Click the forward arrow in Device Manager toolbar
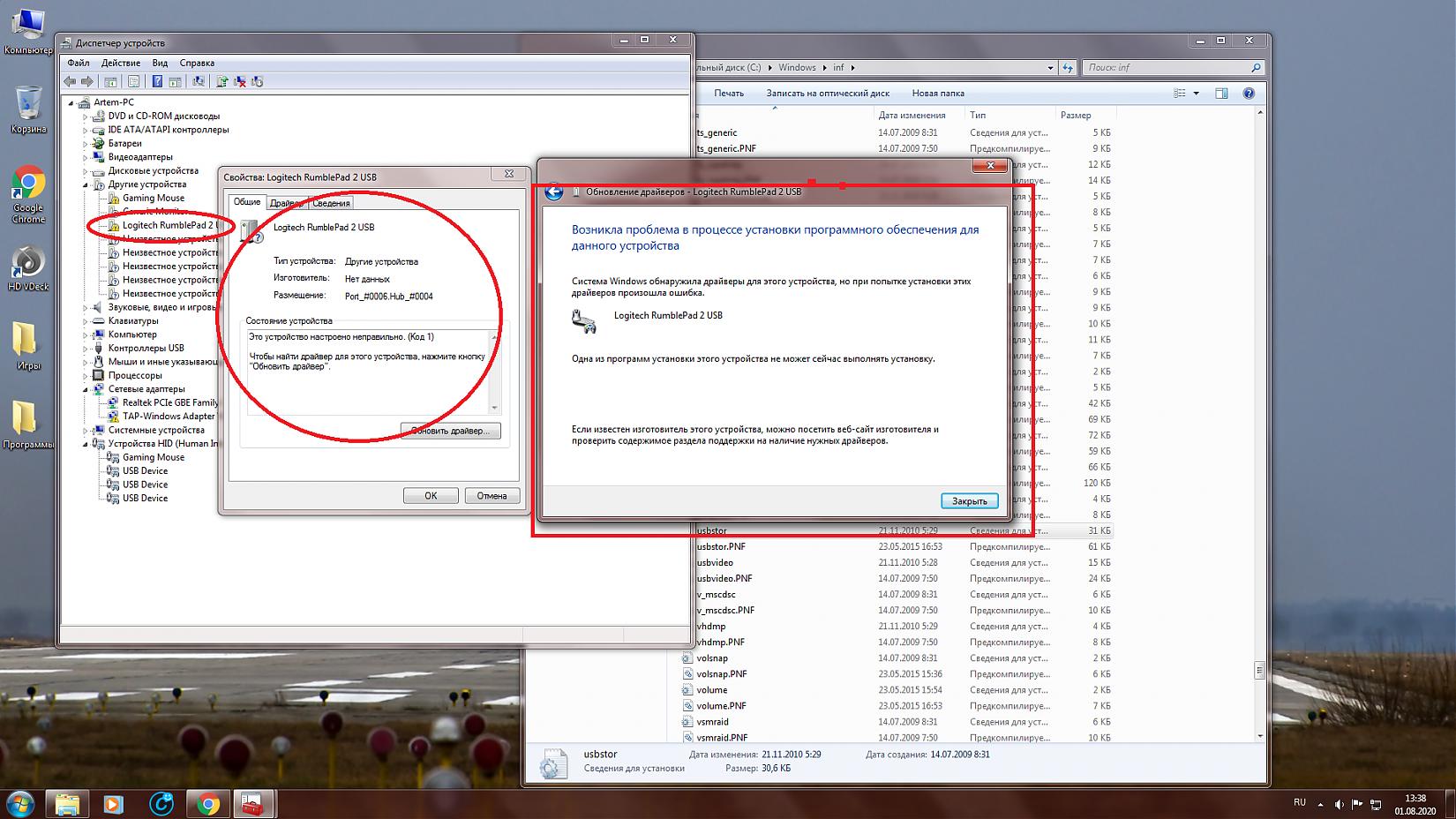Image resolution: width=1456 pixels, height=819 pixels. pos(86,81)
